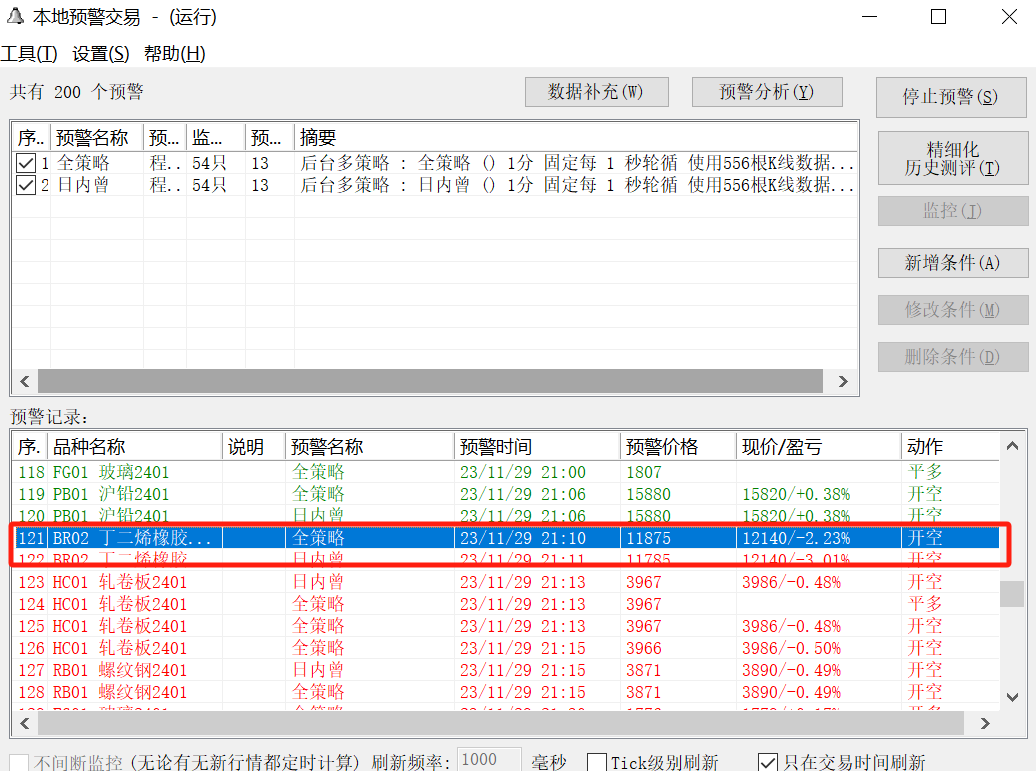Uncheck alert row 2 日内曾 checkbox

pyautogui.click(x=26, y=185)
